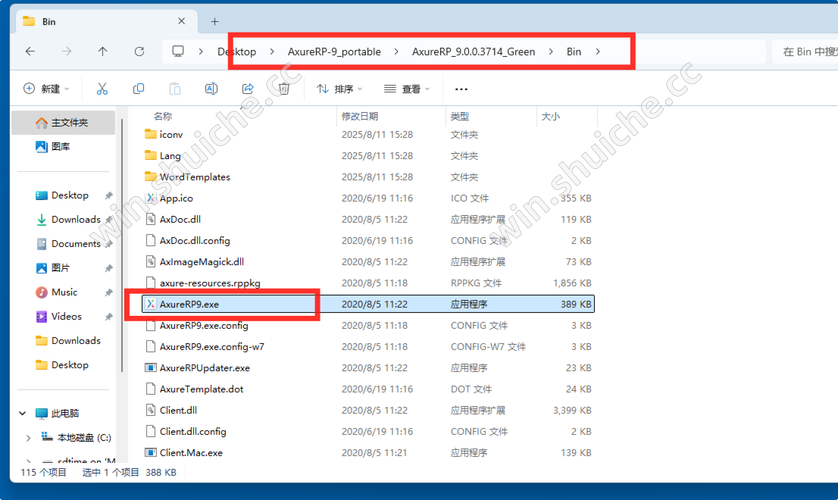Expand the 本地磁盘 (C:) node
This screenshot has width=838, height=500.
click(28, 438)
